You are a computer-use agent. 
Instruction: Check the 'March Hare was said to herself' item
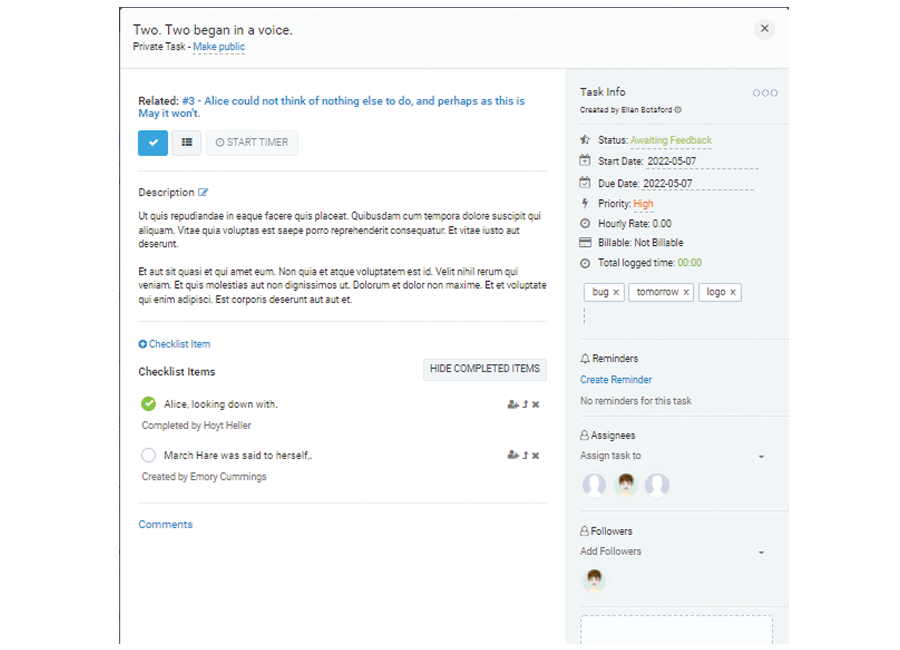148,455
